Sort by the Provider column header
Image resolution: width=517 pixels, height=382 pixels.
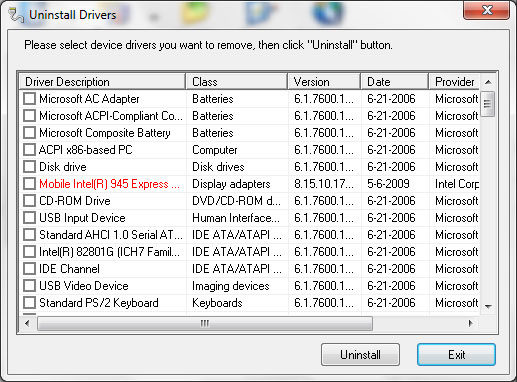(454, 82)
